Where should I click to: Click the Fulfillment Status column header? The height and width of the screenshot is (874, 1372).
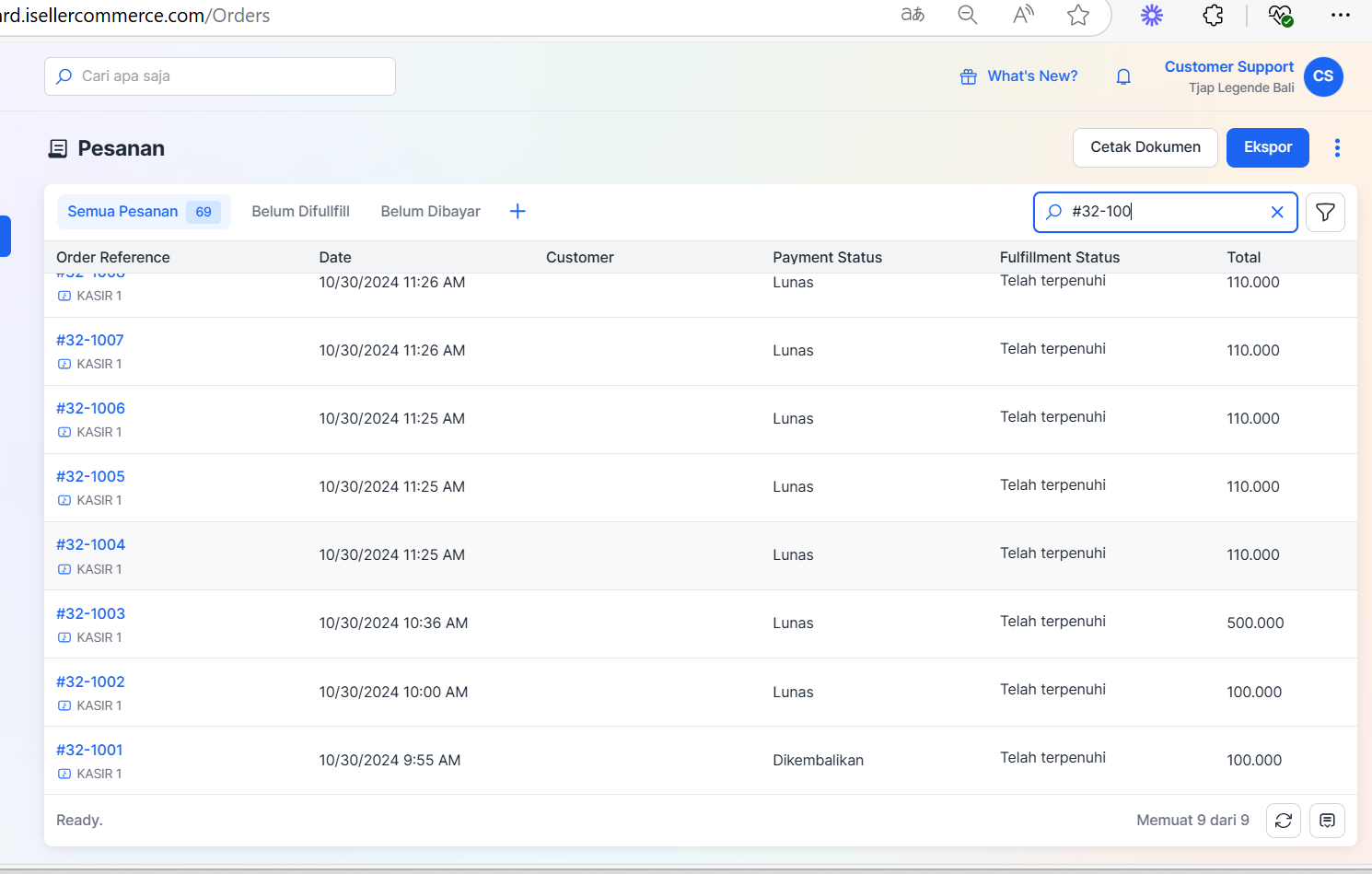pos(1060,258)
